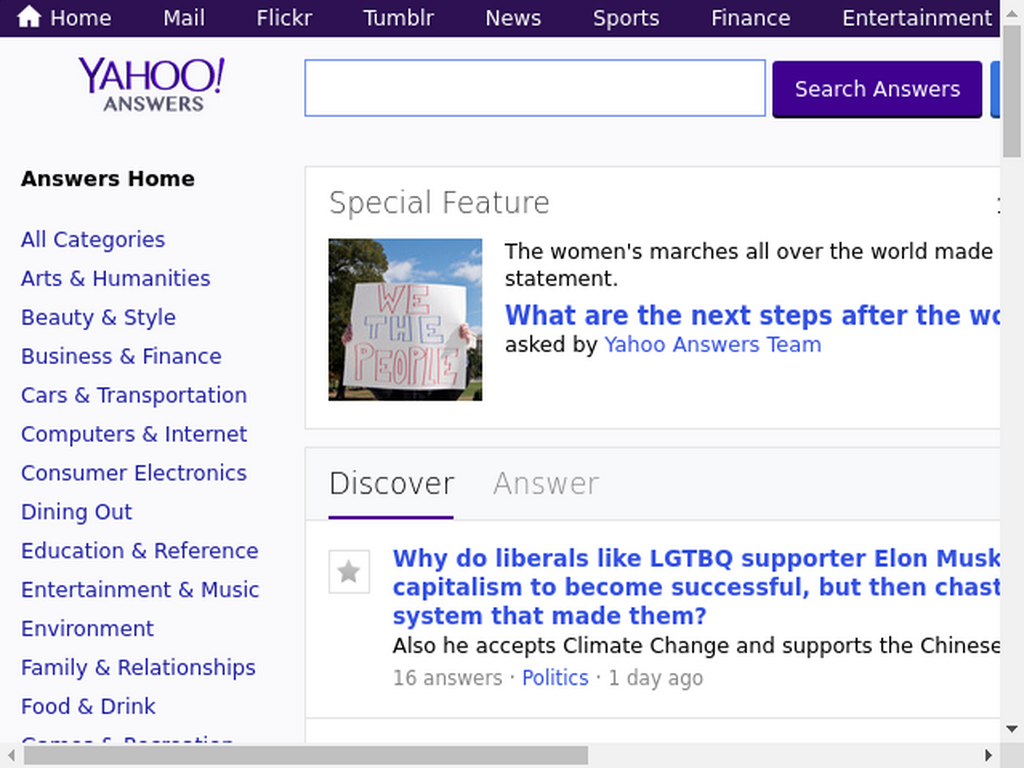This screenshot has width=1024, height=768.
Task: Browse Family & Relationships category
Action: pyautogui.click(x=138, y=667)
